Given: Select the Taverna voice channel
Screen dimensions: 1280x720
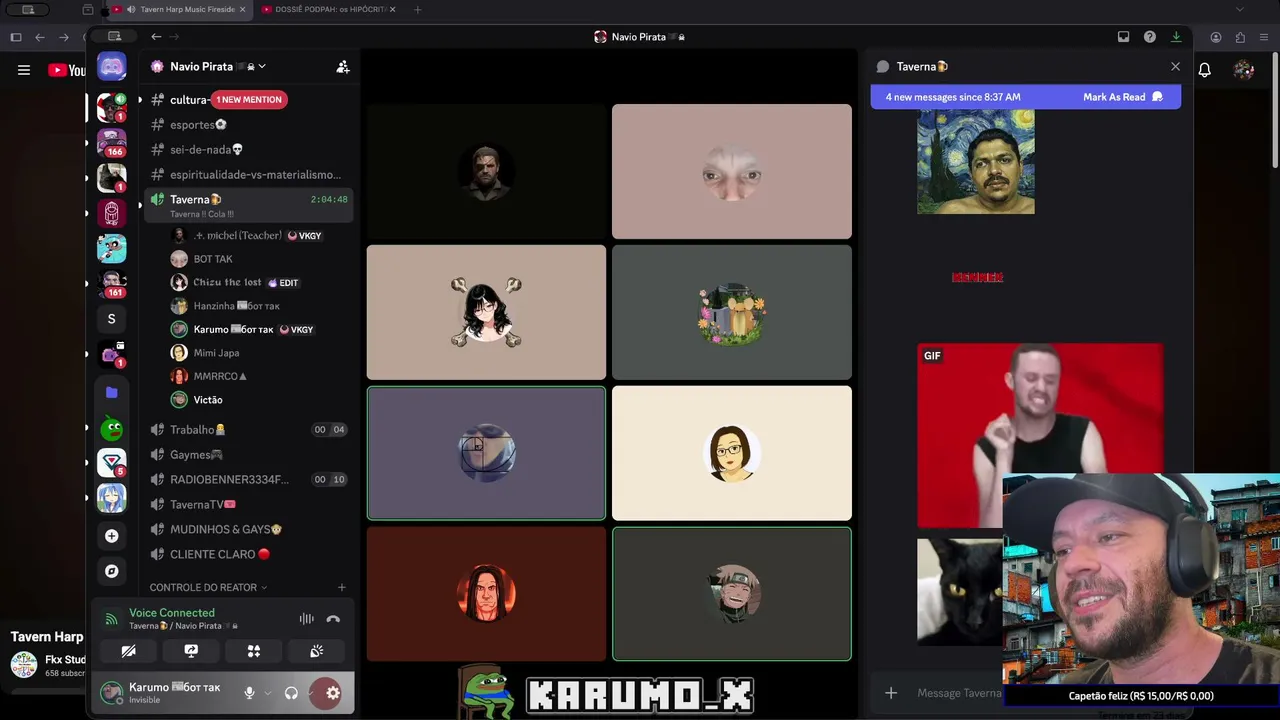Looking at the screenshot, I should pyautogui.click(x=249, y=205).
